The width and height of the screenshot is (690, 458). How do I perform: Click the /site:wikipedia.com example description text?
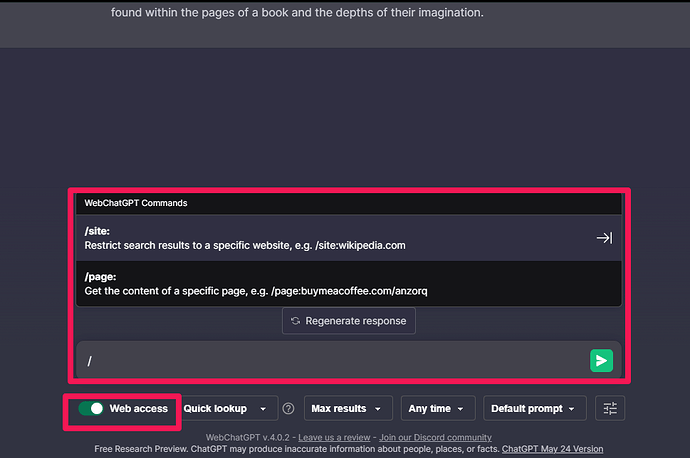tap(245, 245)
